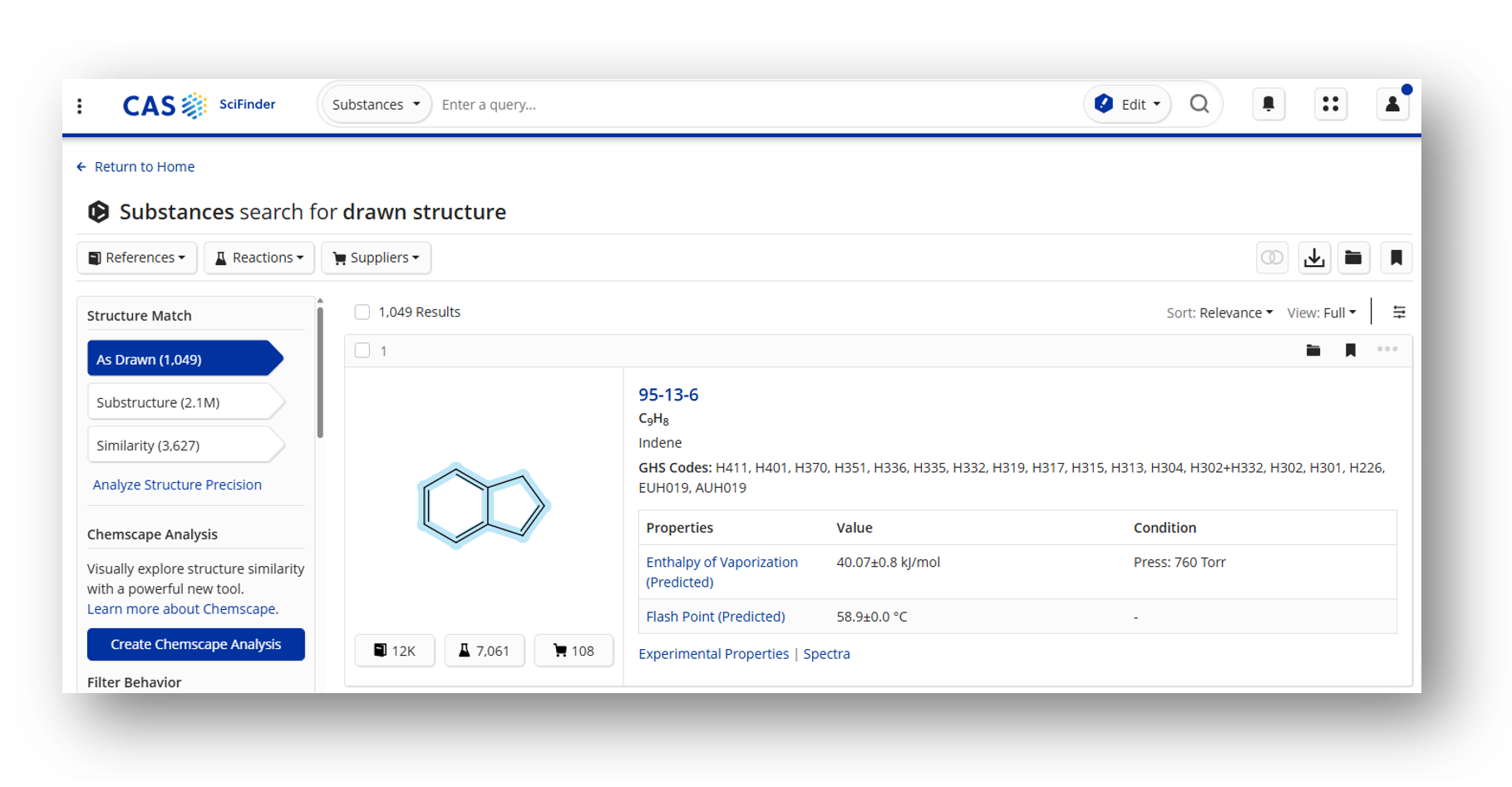Viewport: 1512px width, 787px height.
Task: Click the Indene substance name text
Action: (x=660, y=443)
